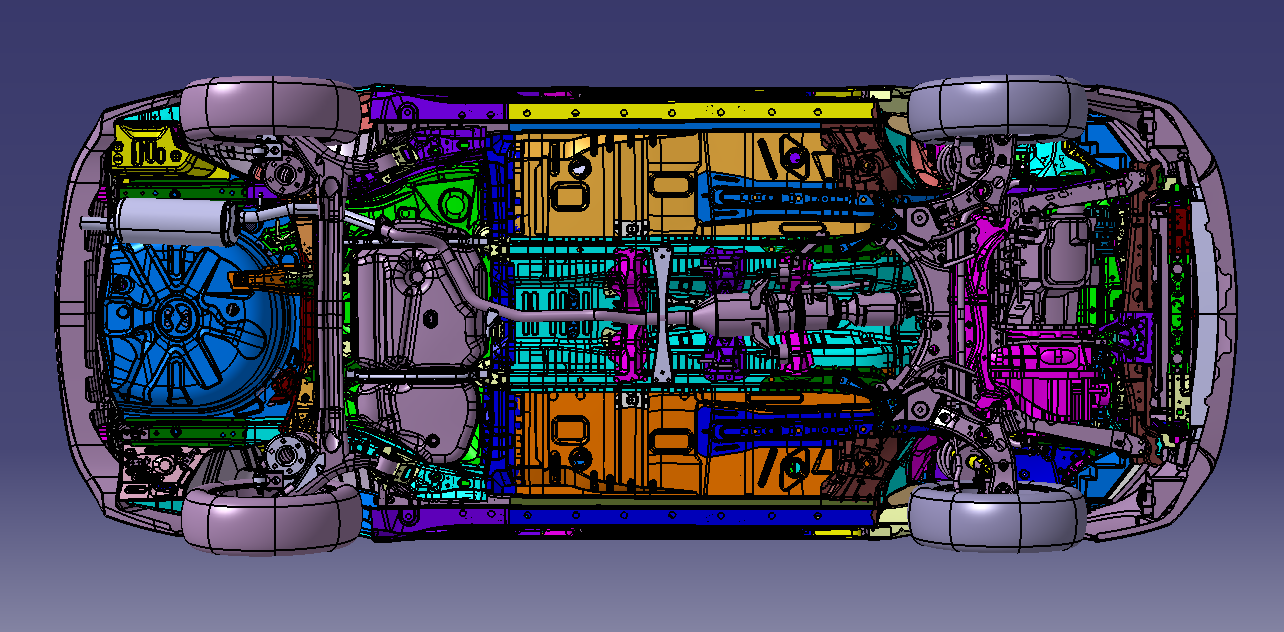
Task: Select the white cross brace over exhaust tunnel
Action: (661, 313)
